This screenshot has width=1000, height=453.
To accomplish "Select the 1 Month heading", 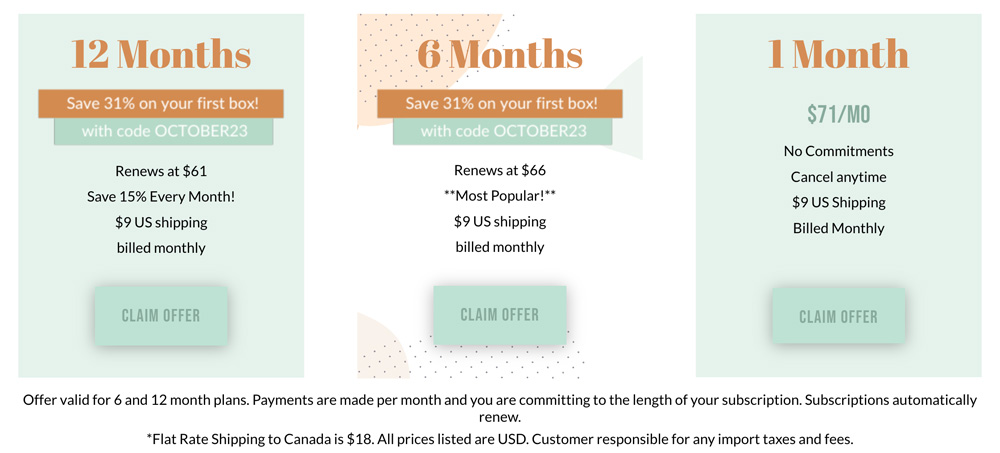I will [x=839, y=54].
